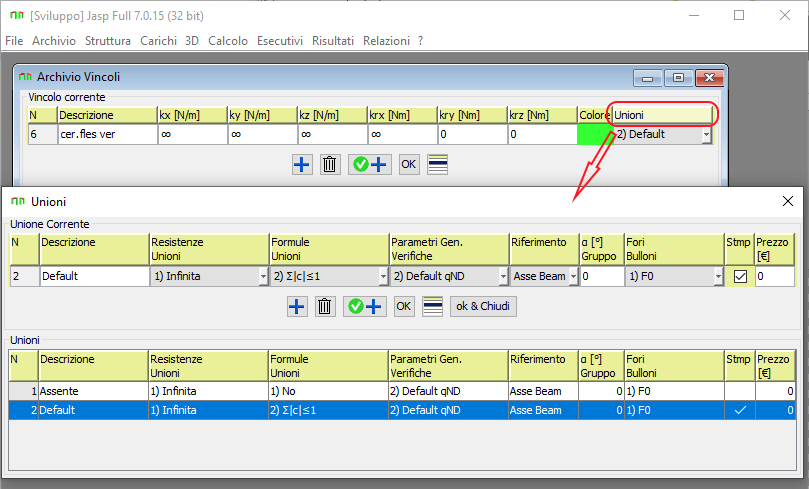
Task: Click OK button in Archivio Vincoli
Action: click(409, 165)
